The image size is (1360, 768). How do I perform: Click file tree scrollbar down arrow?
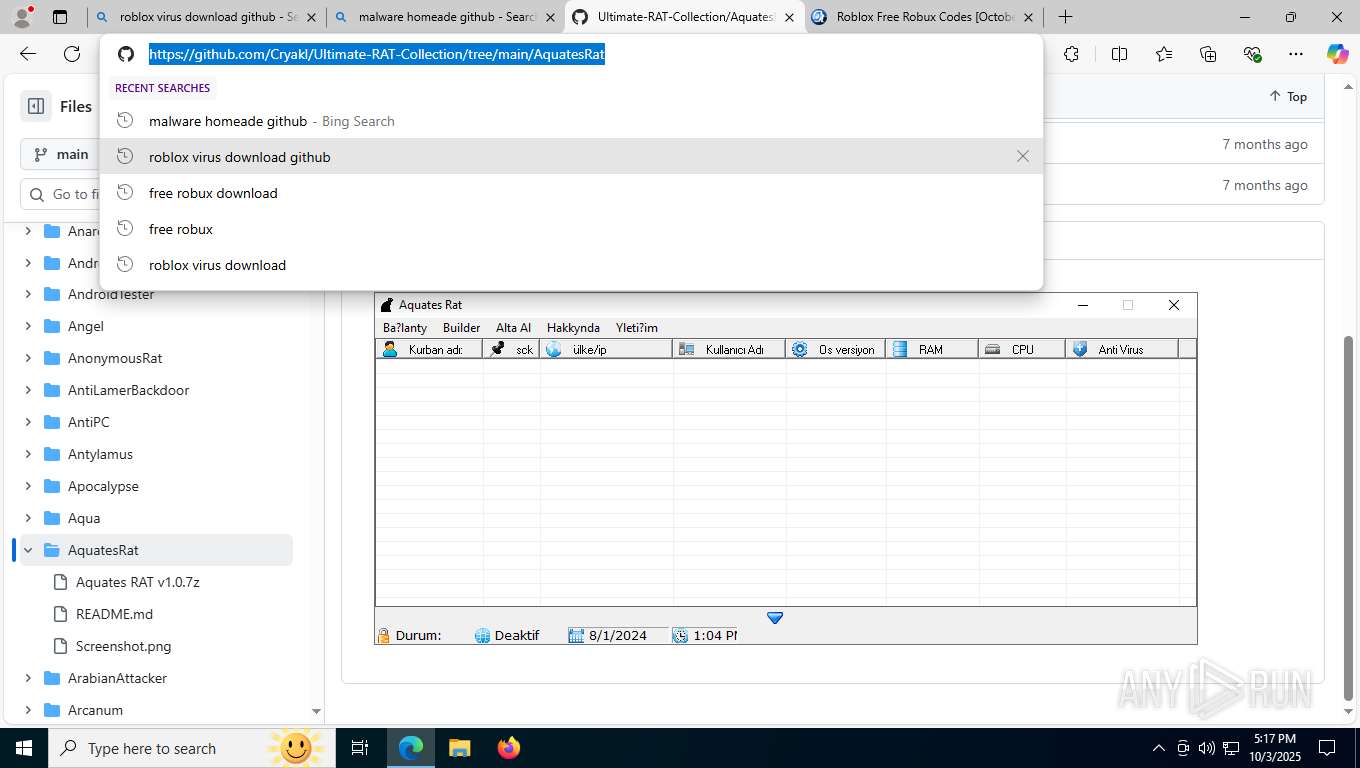pyautogui.click(x=316, y=712)
